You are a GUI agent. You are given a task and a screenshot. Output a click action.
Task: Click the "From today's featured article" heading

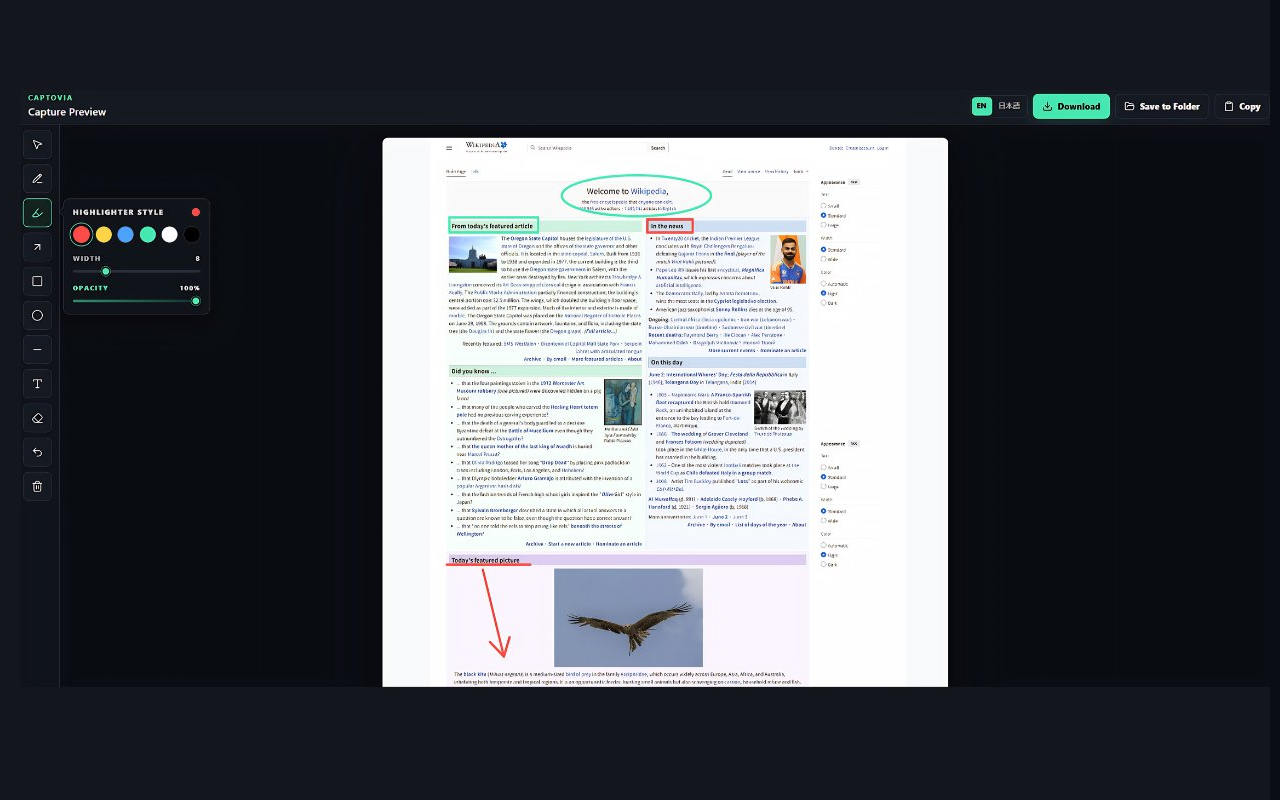coord(492,226)
